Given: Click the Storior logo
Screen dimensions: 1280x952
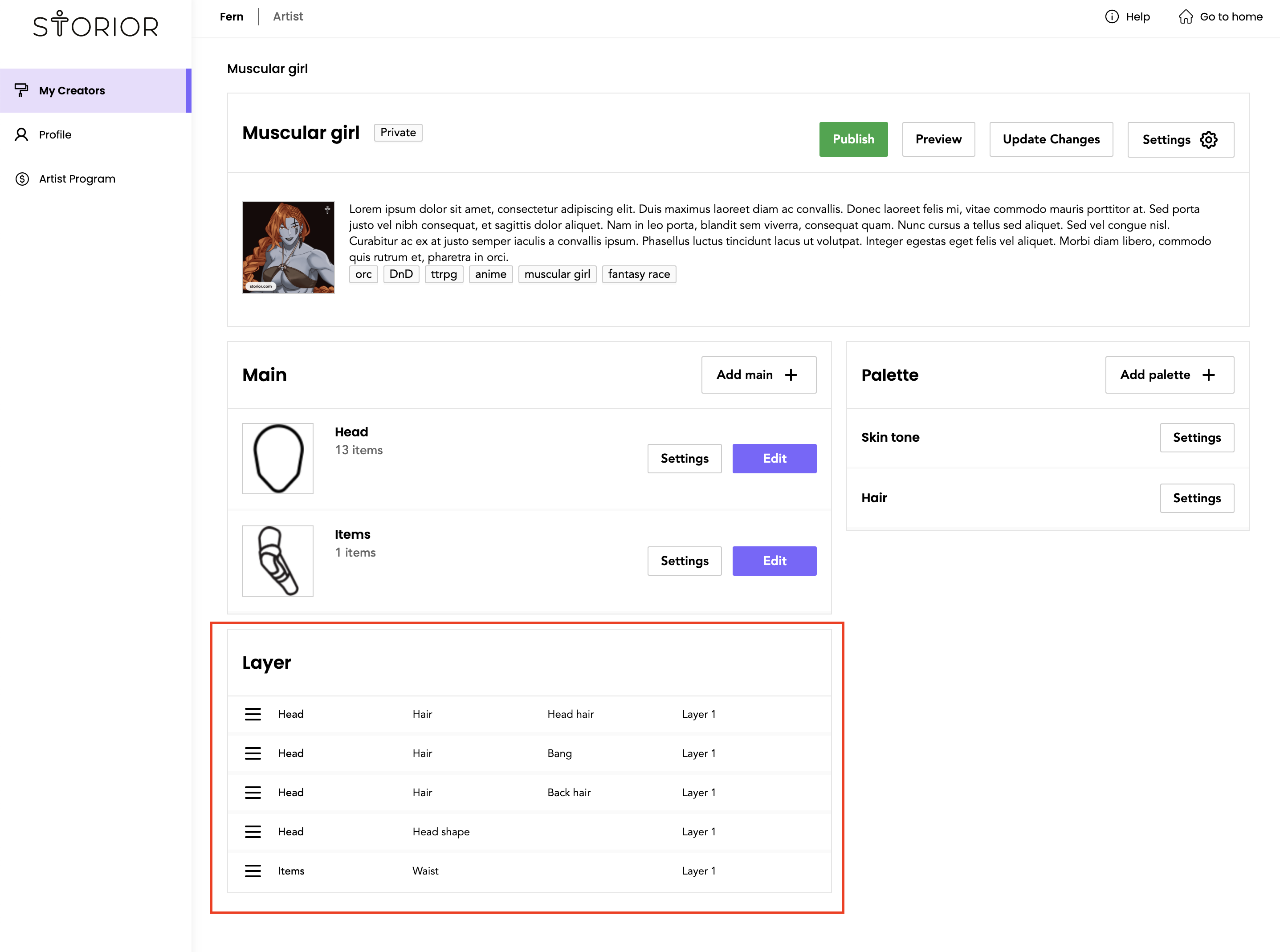Looking at the screenshot, I should click(x=96, y=24).
